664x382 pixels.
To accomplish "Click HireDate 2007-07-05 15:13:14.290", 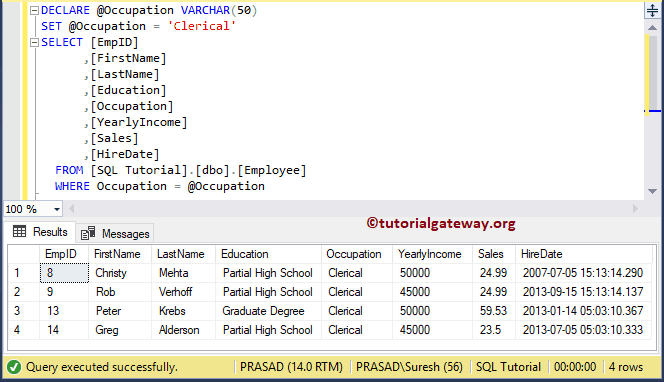I will 584,273.
